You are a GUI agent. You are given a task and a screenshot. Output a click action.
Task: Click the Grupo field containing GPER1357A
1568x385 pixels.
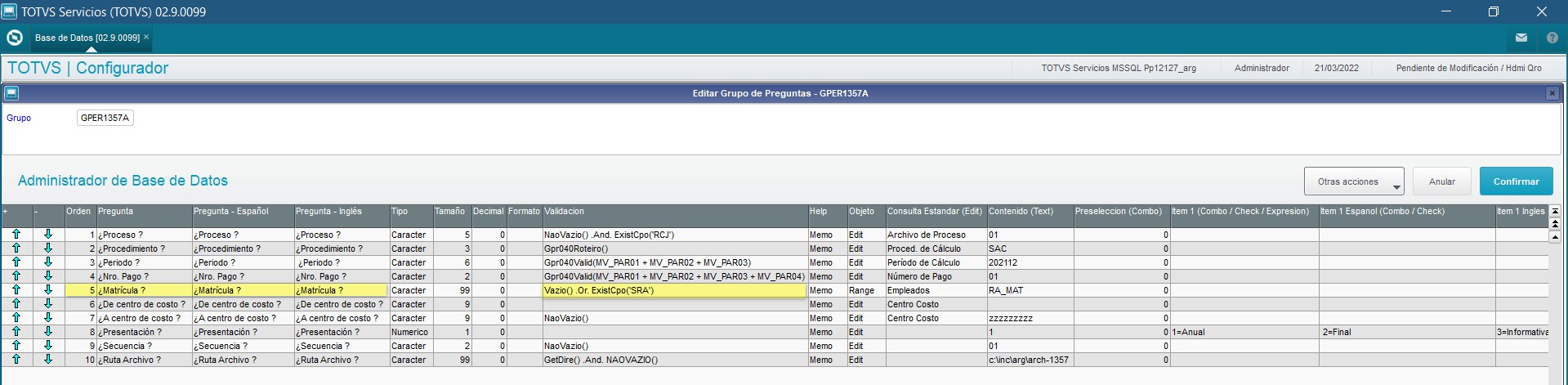point(105,118)
